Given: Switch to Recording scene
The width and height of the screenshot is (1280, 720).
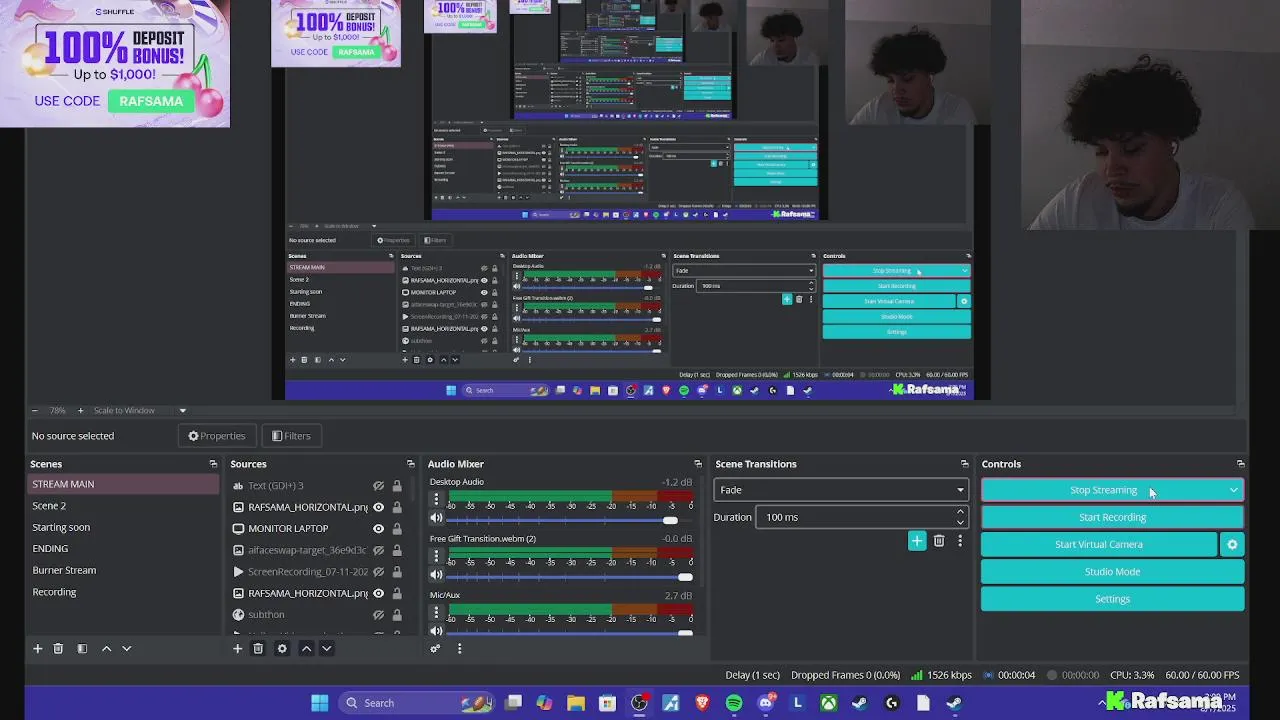Looking at the screenshot, I should [123, 592].
